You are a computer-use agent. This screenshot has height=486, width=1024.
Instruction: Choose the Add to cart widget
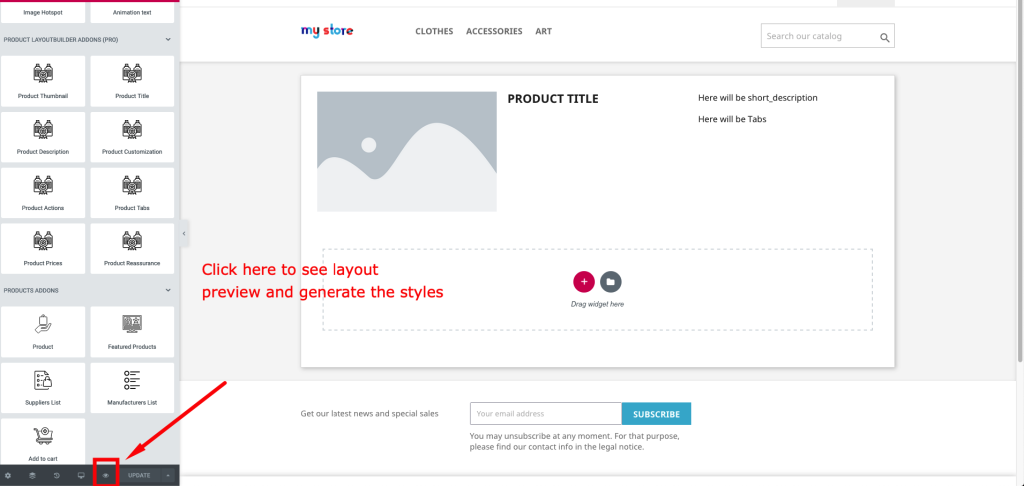click(x=43, y=443)
